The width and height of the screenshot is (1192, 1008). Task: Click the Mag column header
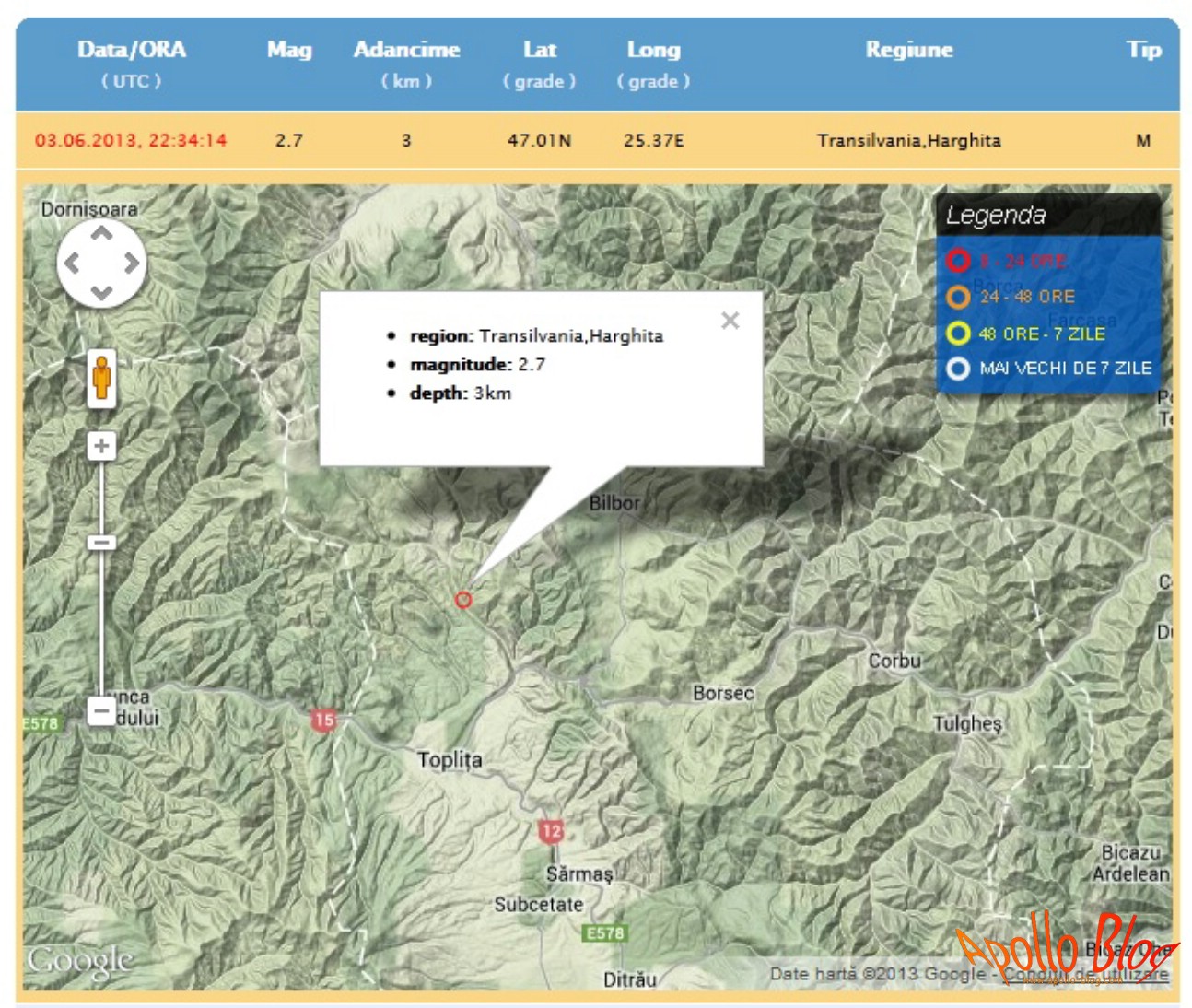(x=289, y=50)
